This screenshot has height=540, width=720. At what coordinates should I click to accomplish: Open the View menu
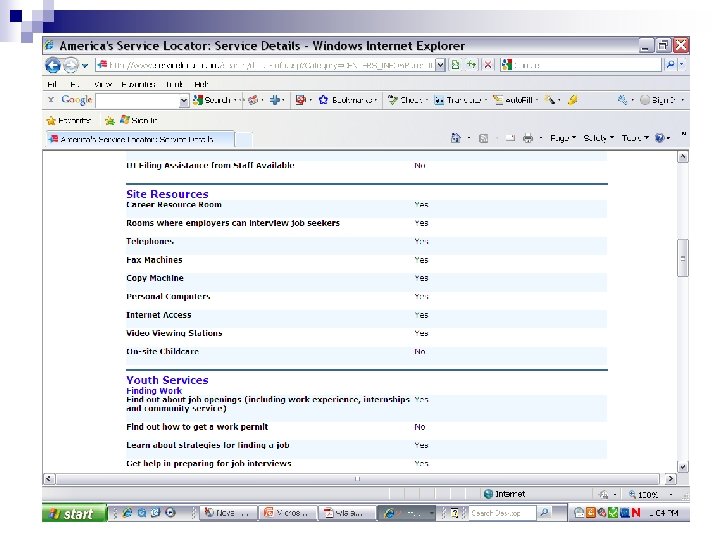tap(103, 84)
